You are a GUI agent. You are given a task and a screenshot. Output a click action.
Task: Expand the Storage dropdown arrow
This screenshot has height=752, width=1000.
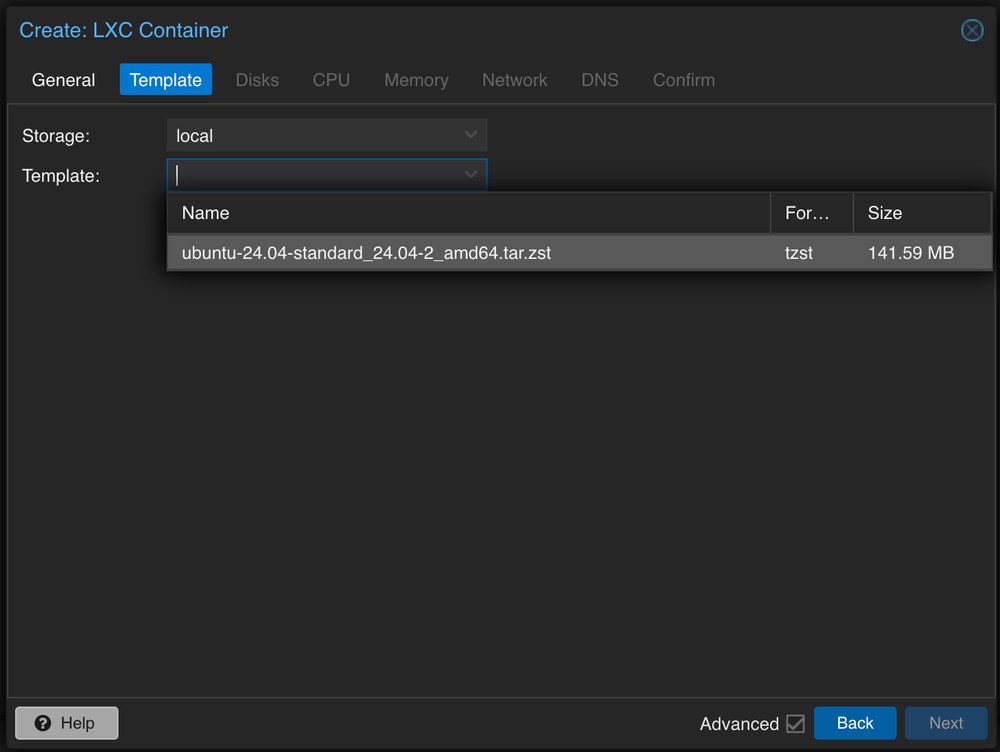click(x=471, y=135)
